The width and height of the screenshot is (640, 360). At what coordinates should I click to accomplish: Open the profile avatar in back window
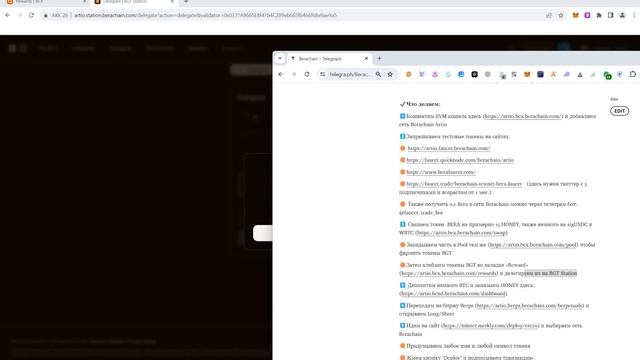(622, 15)
